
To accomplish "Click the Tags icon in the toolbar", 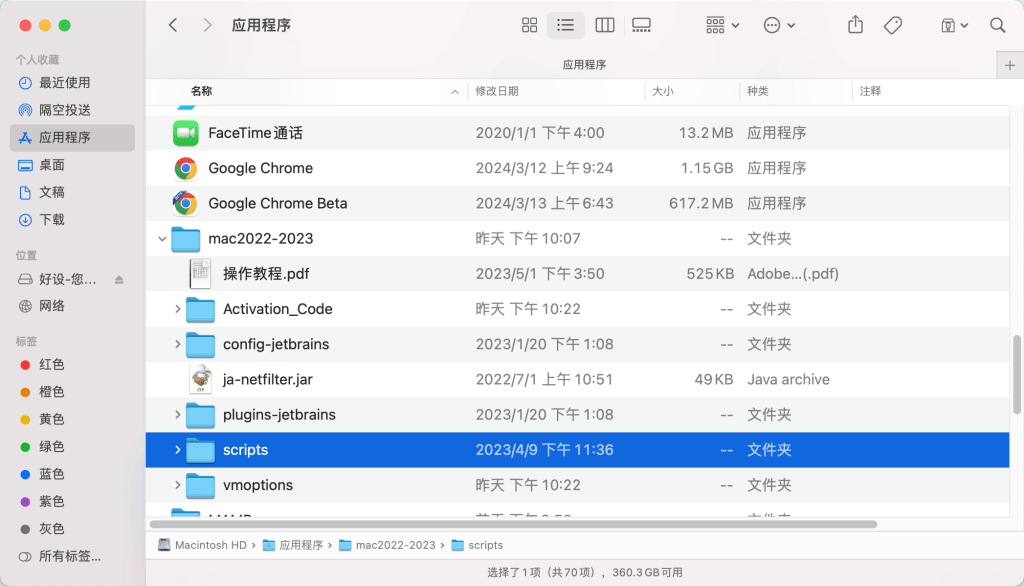I will pyautogui.click(x=893, y=25).
